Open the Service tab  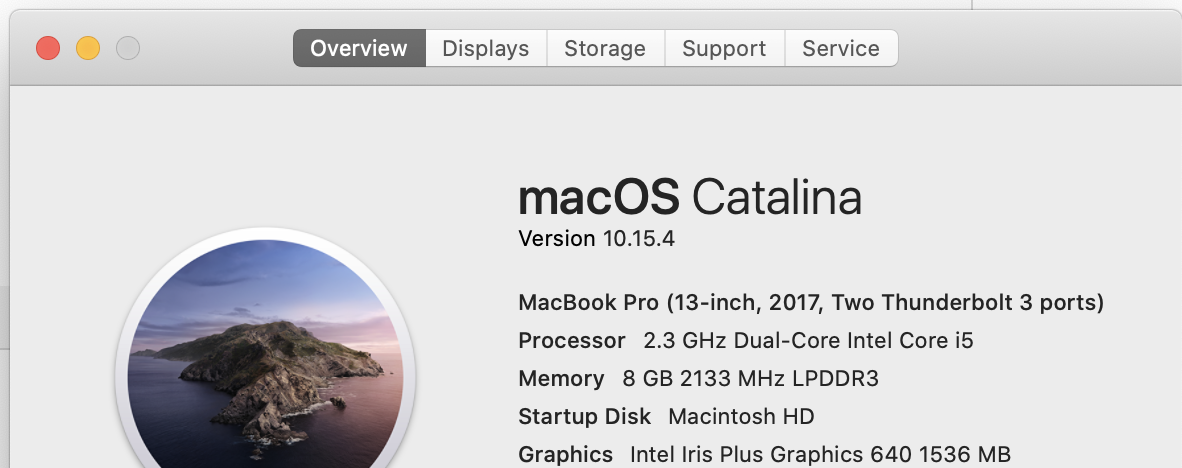[x=841, y=48]
